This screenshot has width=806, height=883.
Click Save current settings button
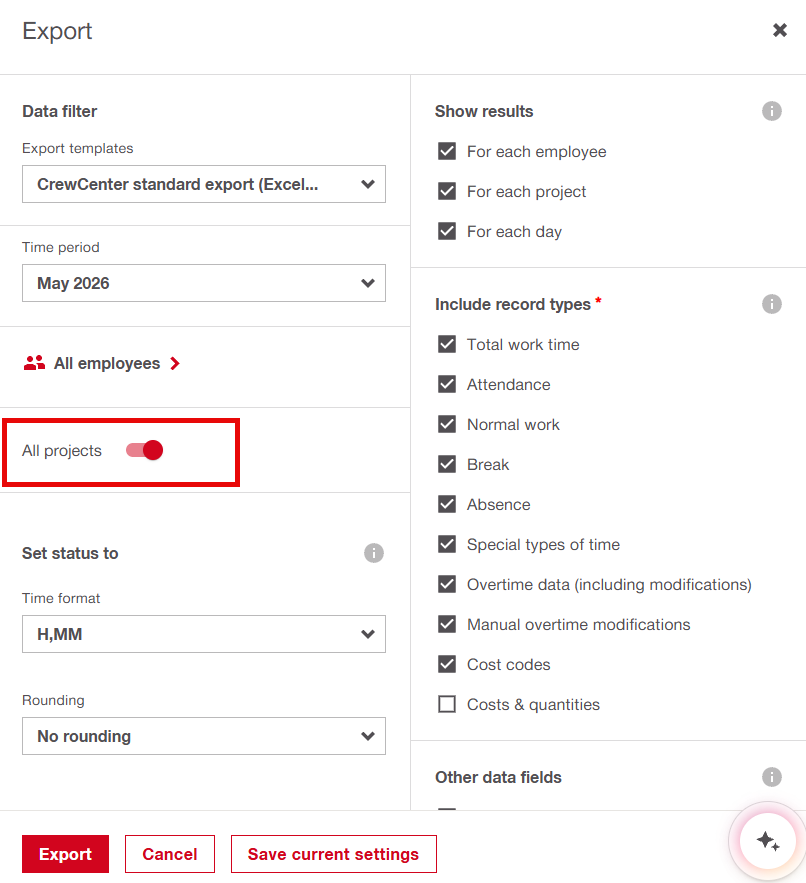tap(333, 854)
